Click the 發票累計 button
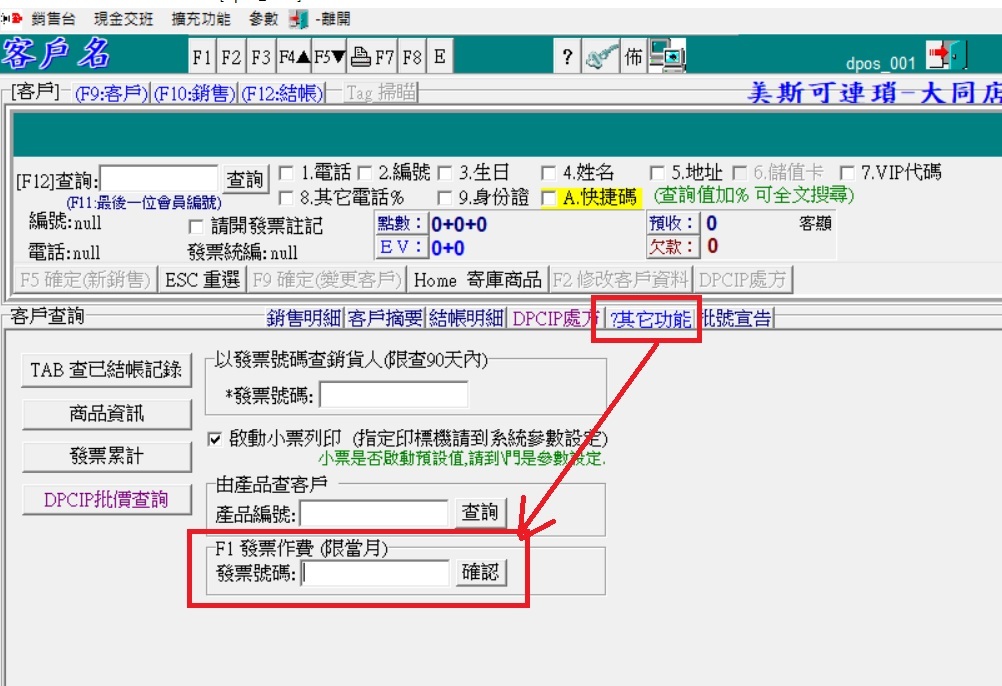The image size is (1002, 686). [107, 456]
